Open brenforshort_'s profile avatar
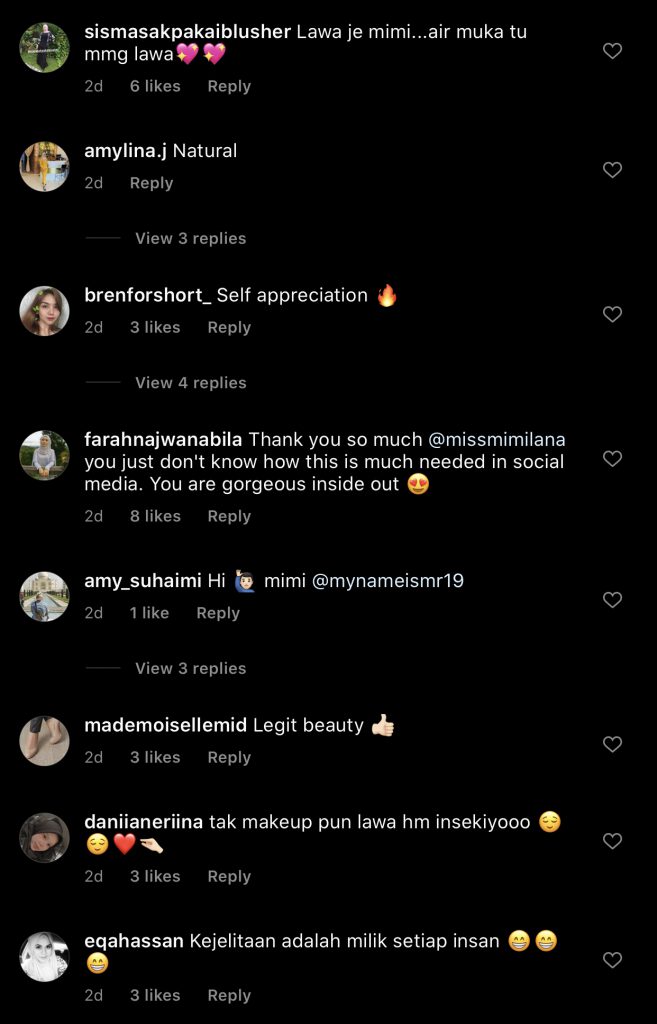 [x=44, y=312]
